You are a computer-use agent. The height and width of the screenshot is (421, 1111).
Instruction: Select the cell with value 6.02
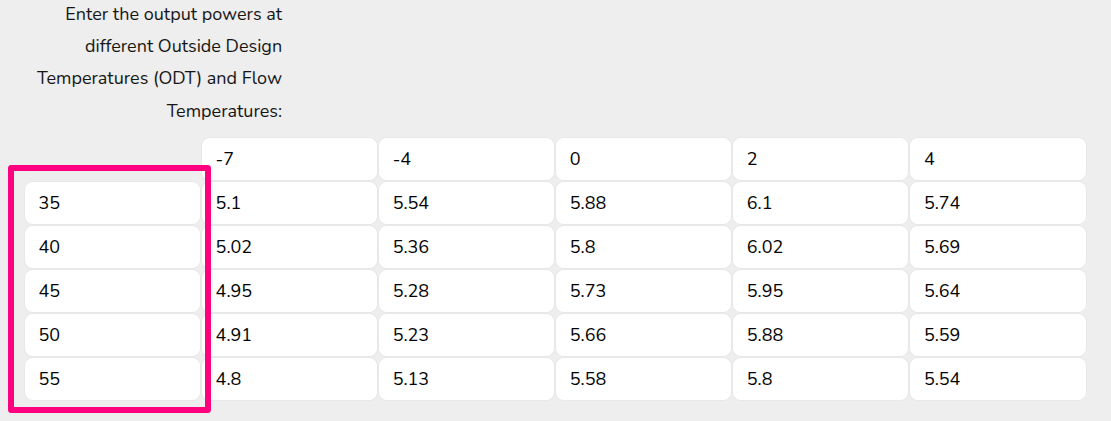click(x=820, y=247)
